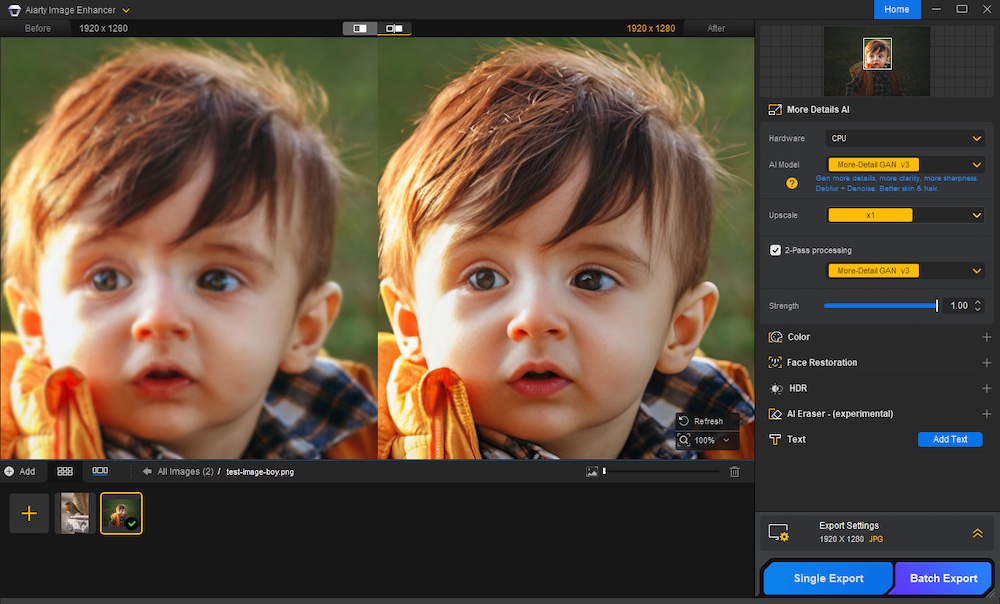Switch to filmstrip thumbnail view
1000x604 pixels.
click(100, 471)
